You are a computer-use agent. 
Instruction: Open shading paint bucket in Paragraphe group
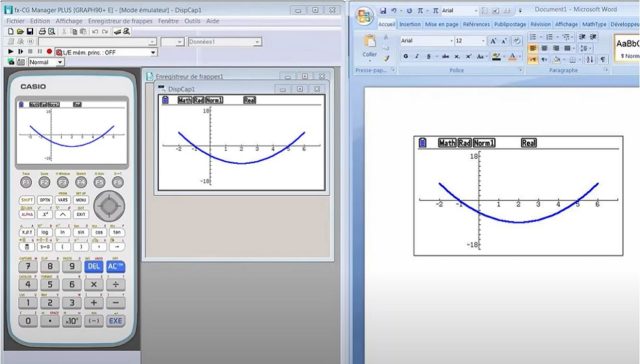pos(557,60)
